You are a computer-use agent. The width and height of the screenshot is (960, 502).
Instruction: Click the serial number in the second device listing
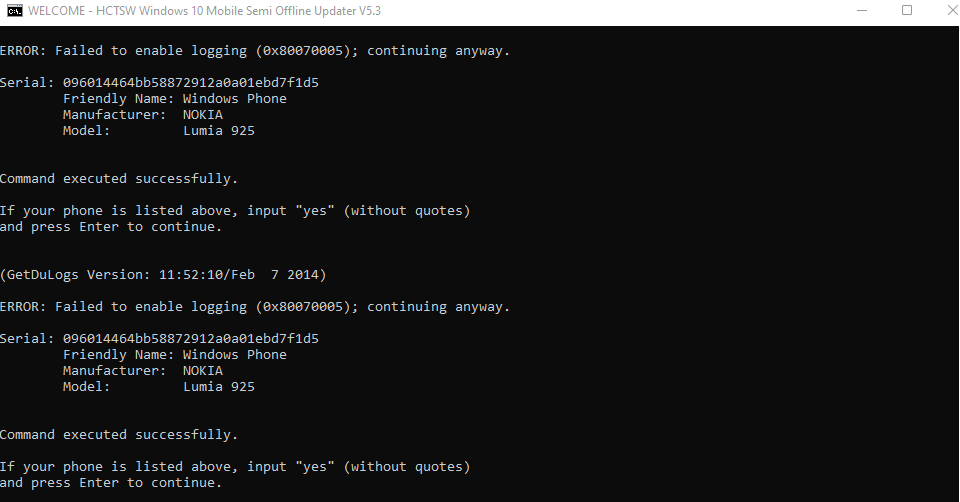pos(197,339)
